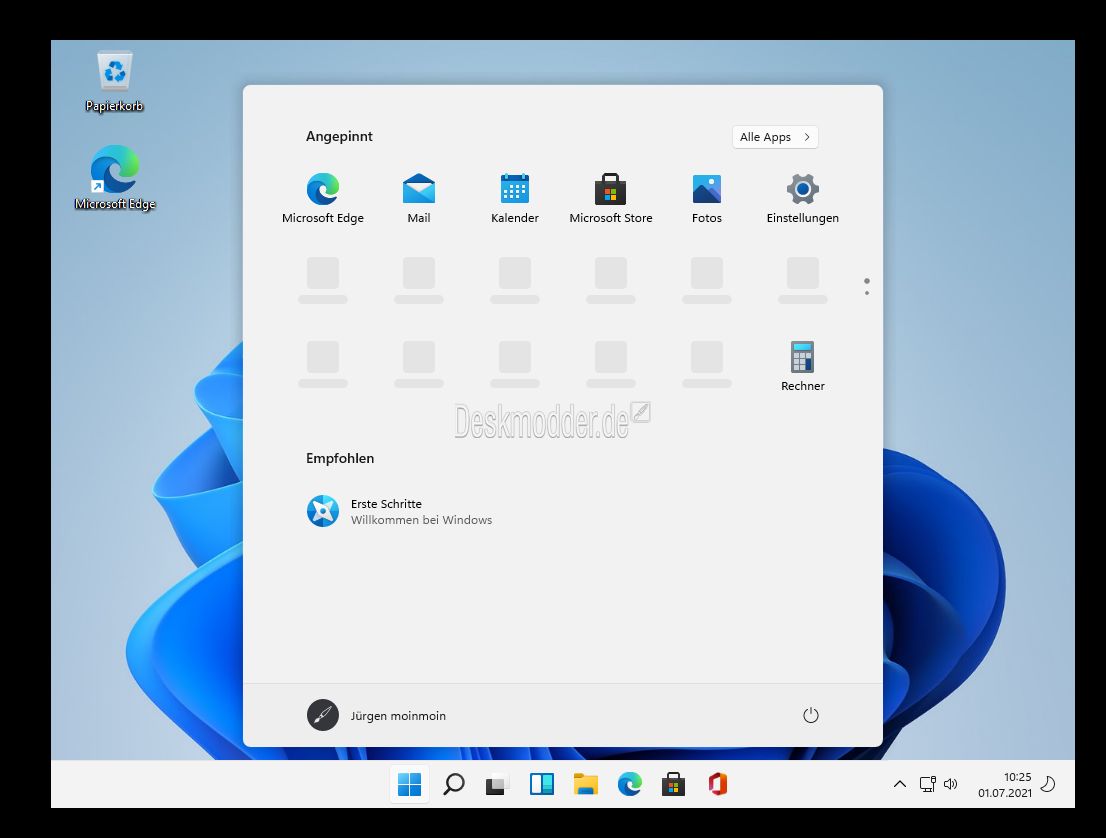This screenshot has width=1106, height=838.
Task: Launch the Fotos app
Action: point(707,198)
